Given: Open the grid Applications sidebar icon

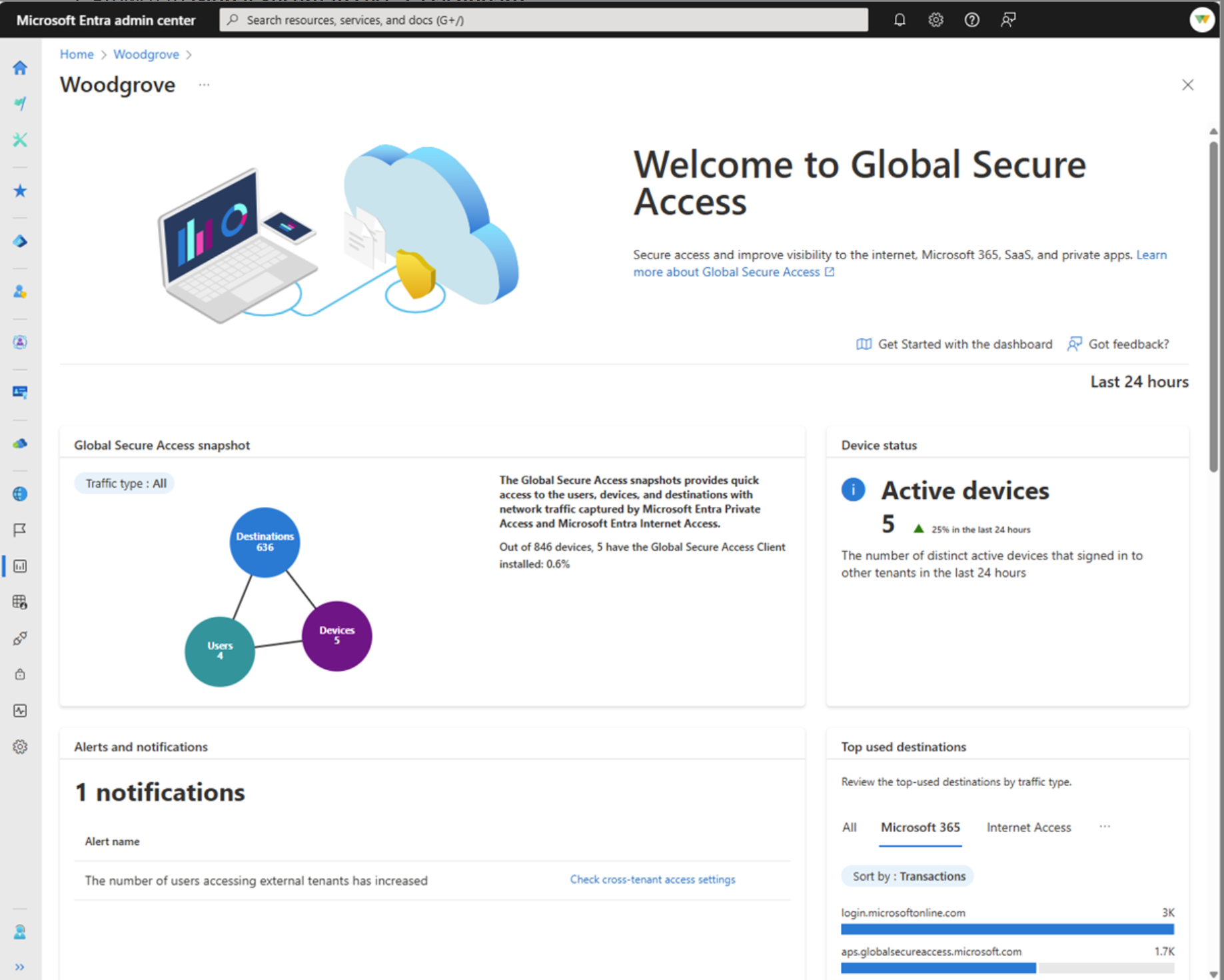Looking at the screenshot, I should click(x=20, y=602).
